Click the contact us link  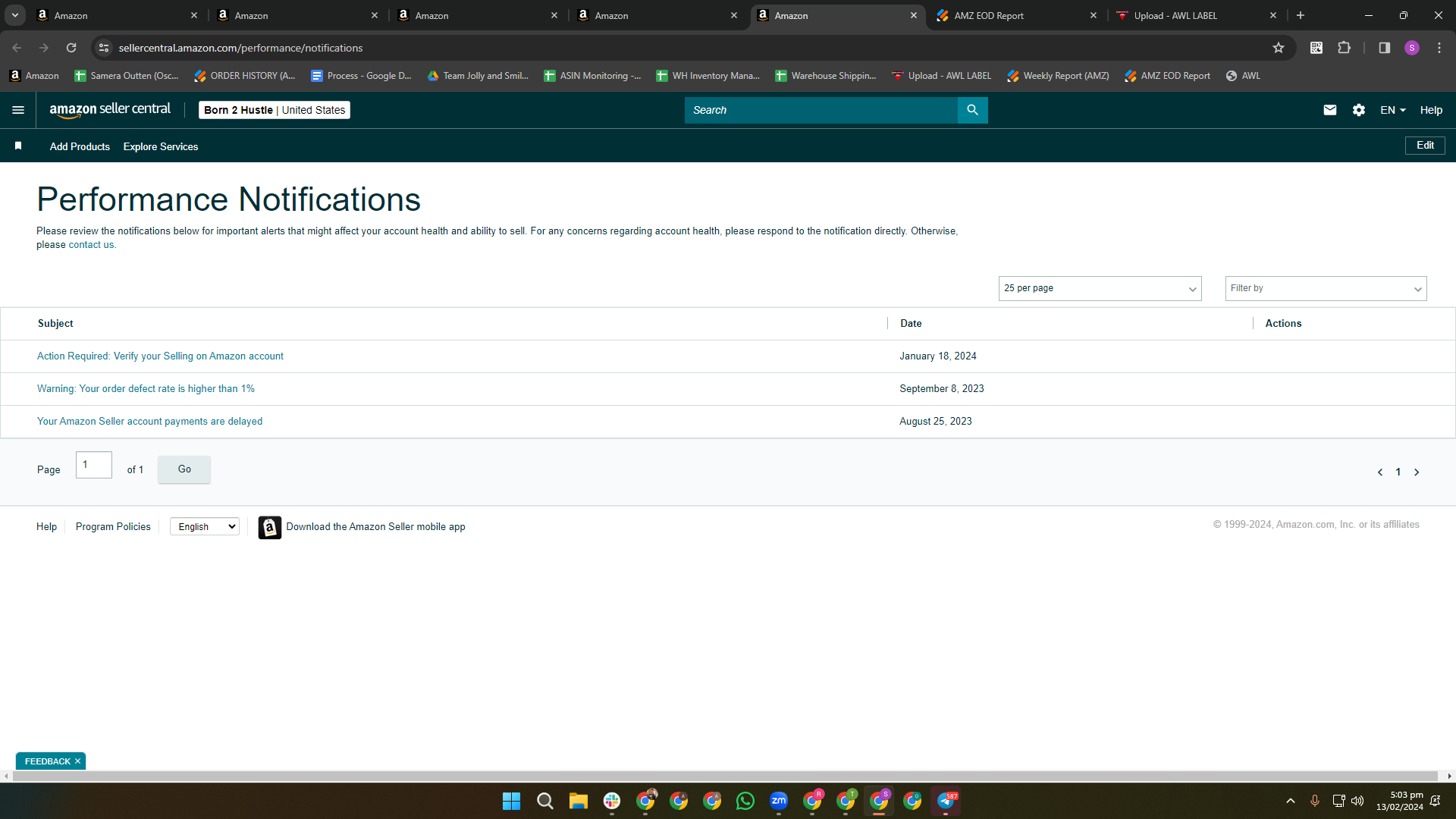coord(92,245)
